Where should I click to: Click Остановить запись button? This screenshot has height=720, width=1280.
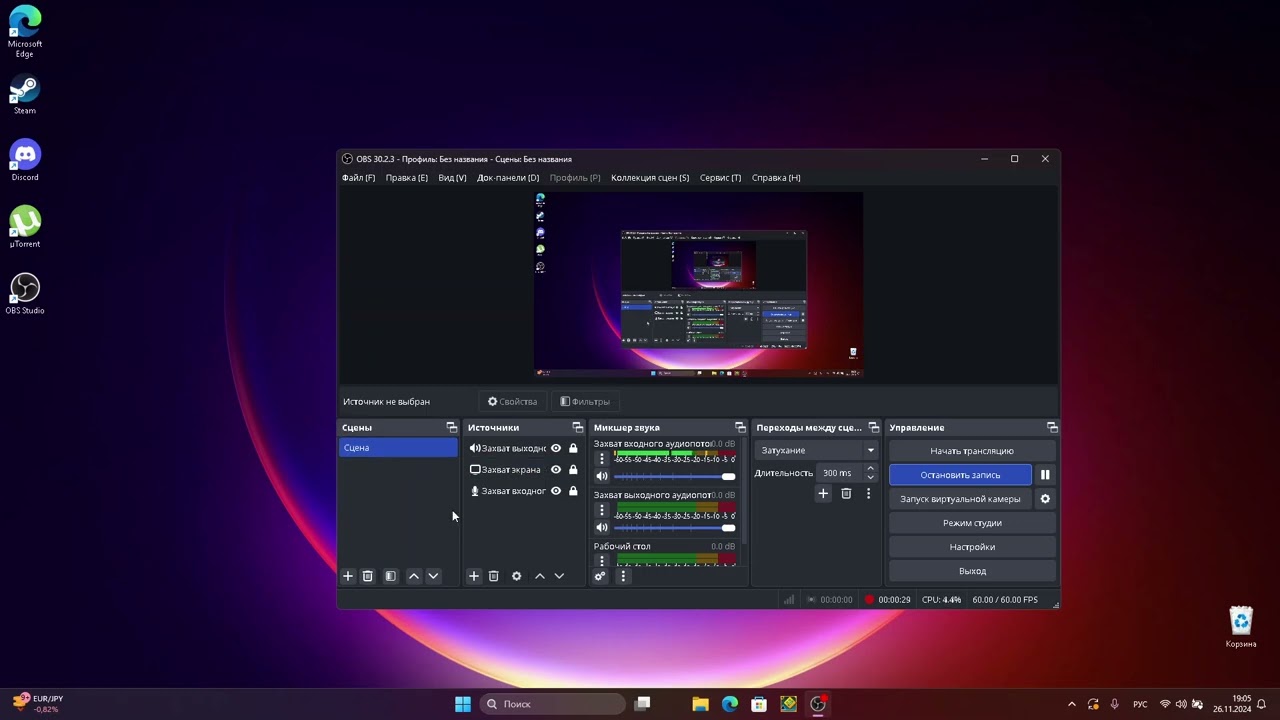[x=960, y=475]
